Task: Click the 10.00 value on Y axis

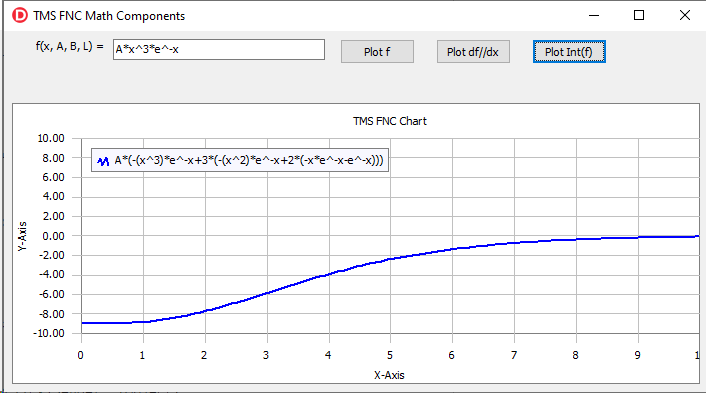Action: click(x=51, y=138)
